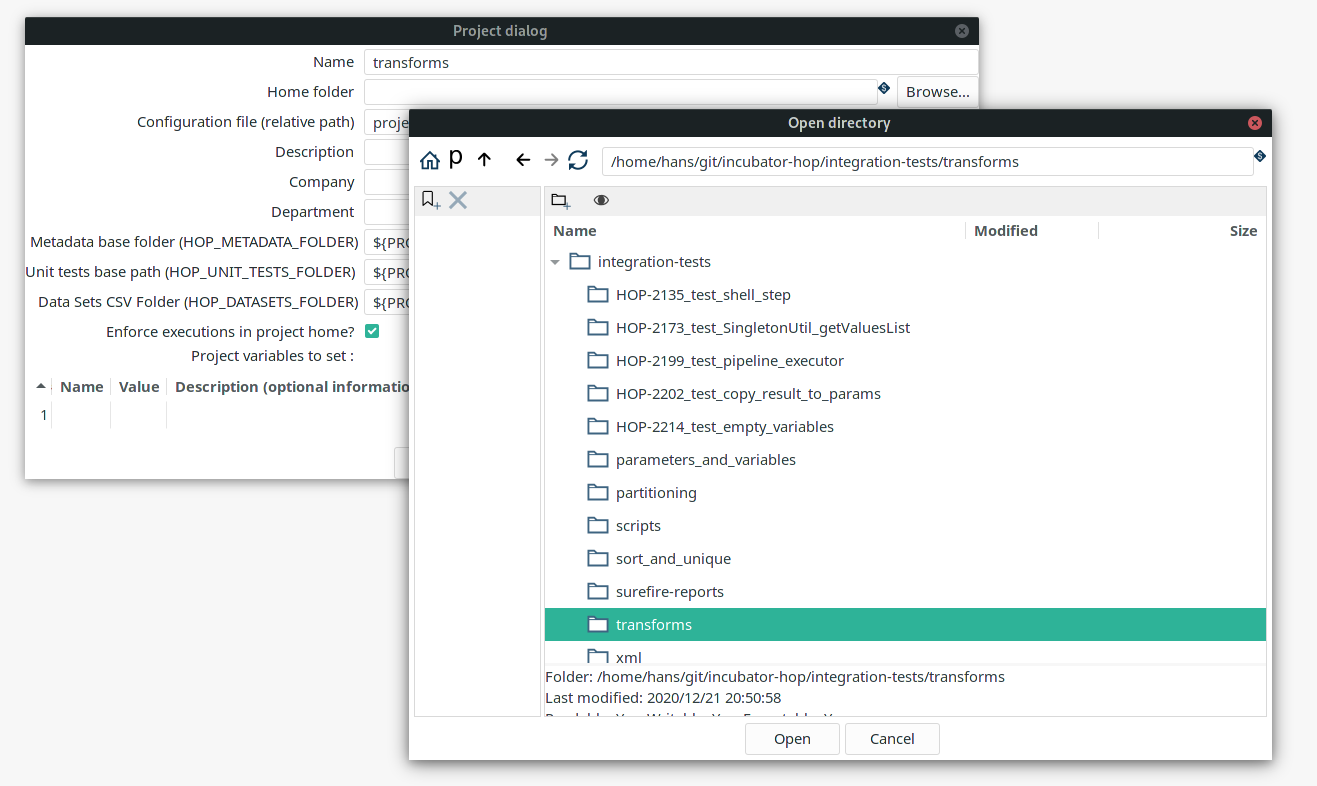Remove bookmark using the X icon
The width and height of the screenshot is (1317, 786).
pos(458,200)
